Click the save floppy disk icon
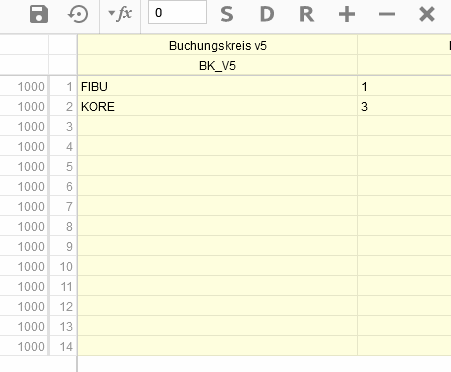 click(x=39, y=14)
